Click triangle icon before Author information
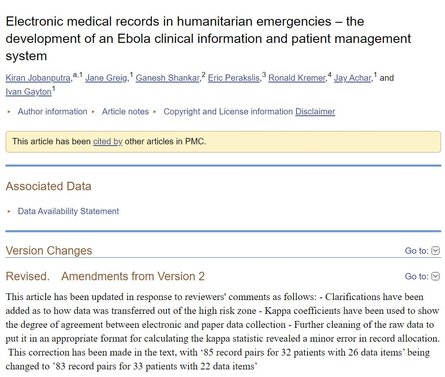 click(x=9, y=112)
